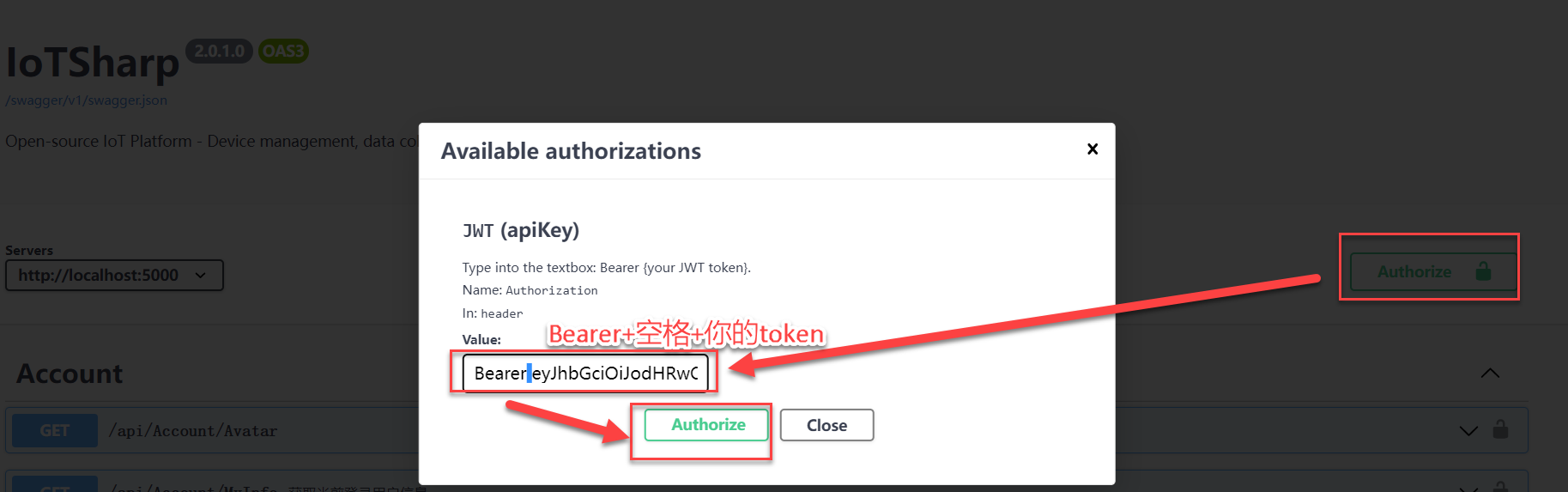Open the Servers dropdown showing localhost:5000

click(114, 276)
